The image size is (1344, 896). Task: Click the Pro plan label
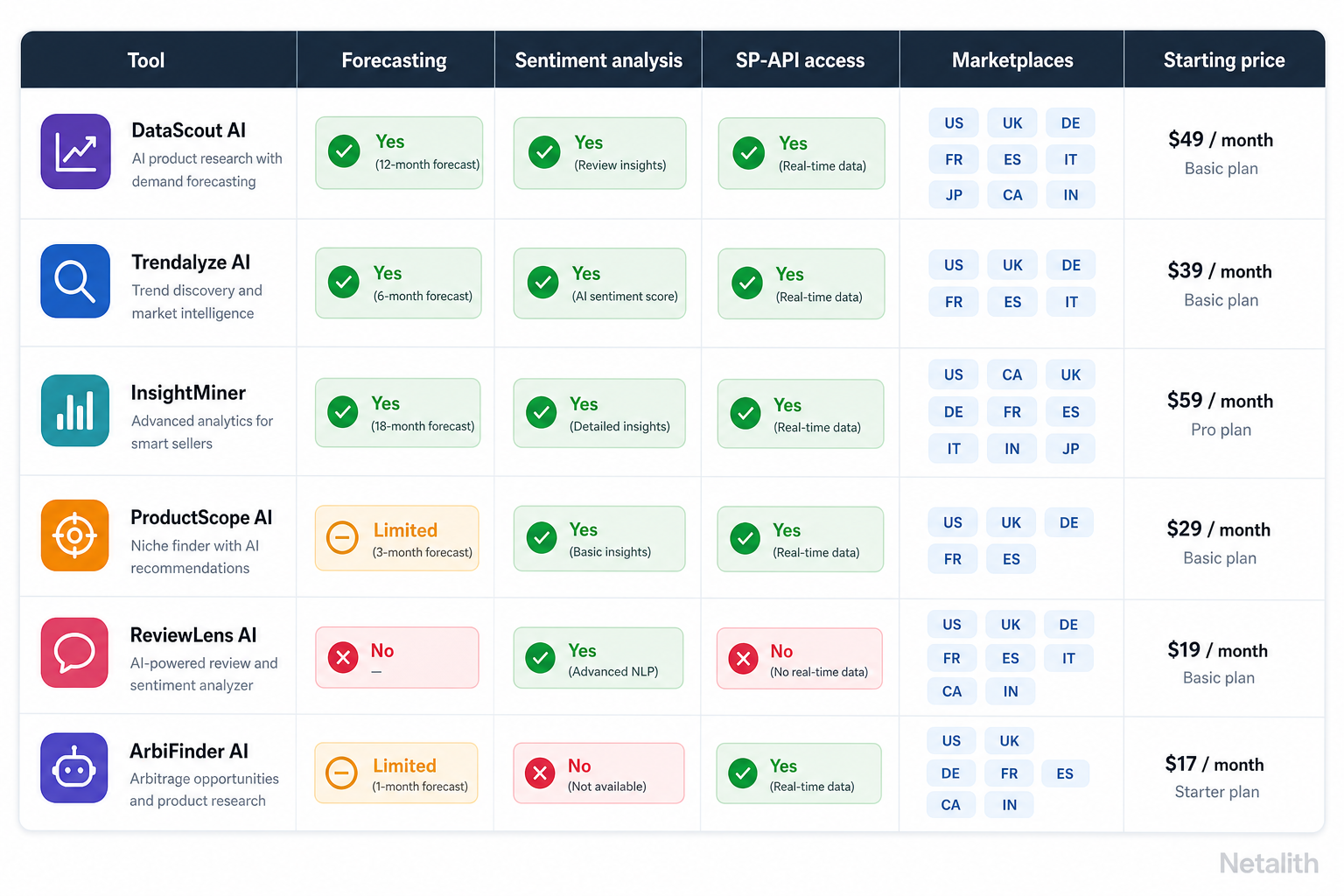pos(1221,430)
